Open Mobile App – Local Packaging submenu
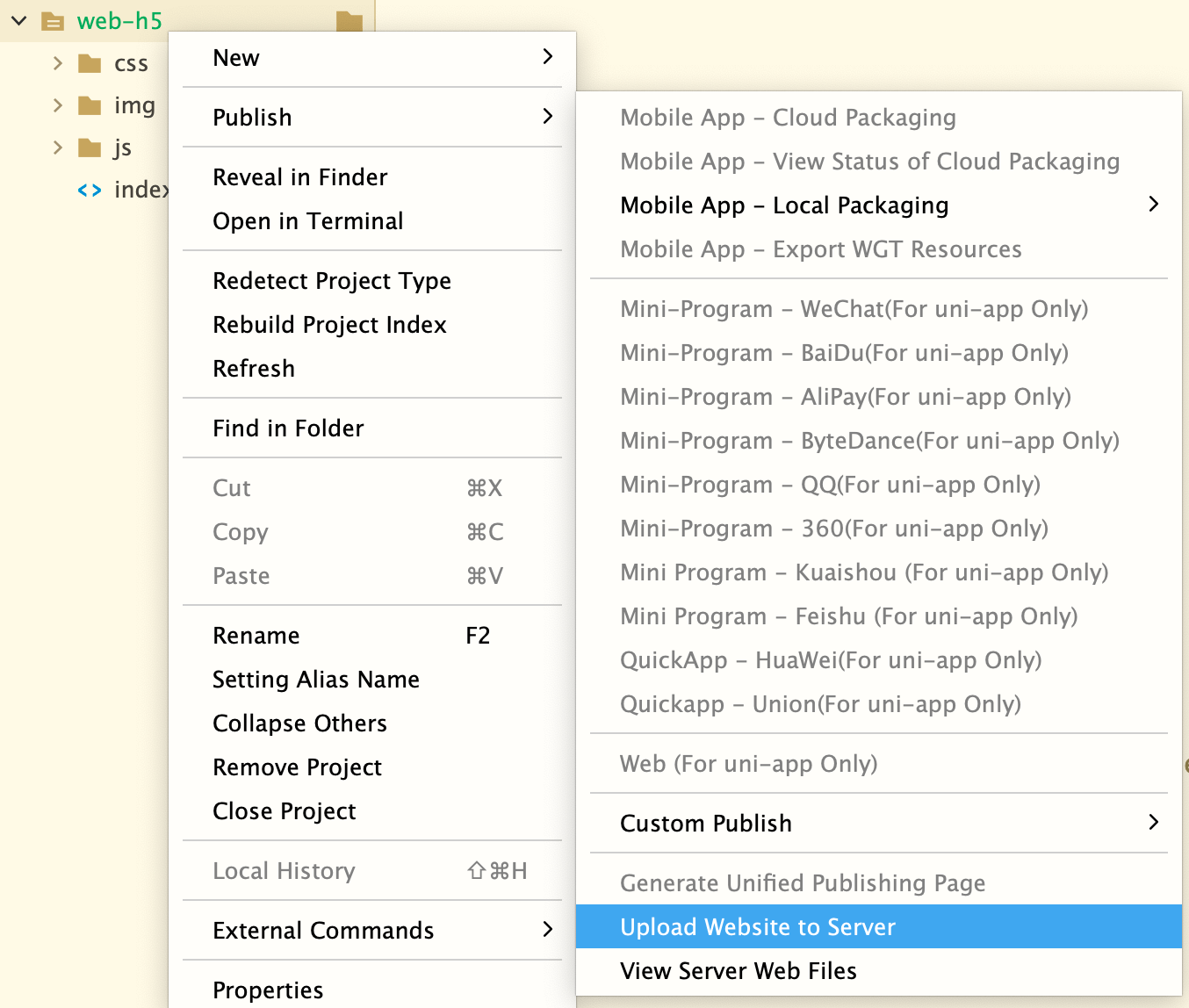The height and width of the screenshot is (1008, 1189). tap(879, 205)
